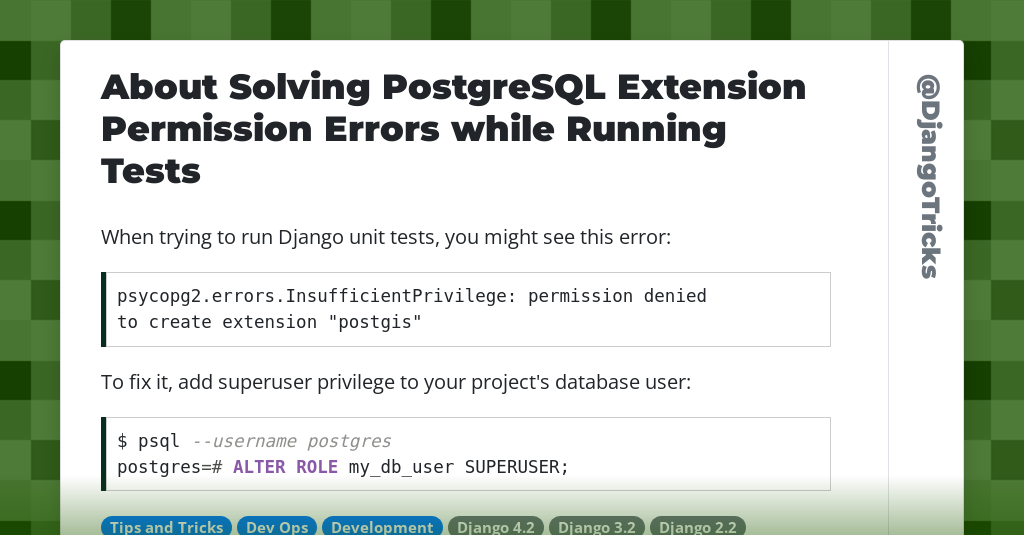Open the Tips and Tricks tag
1024x535 pixels.
point(167,527)
